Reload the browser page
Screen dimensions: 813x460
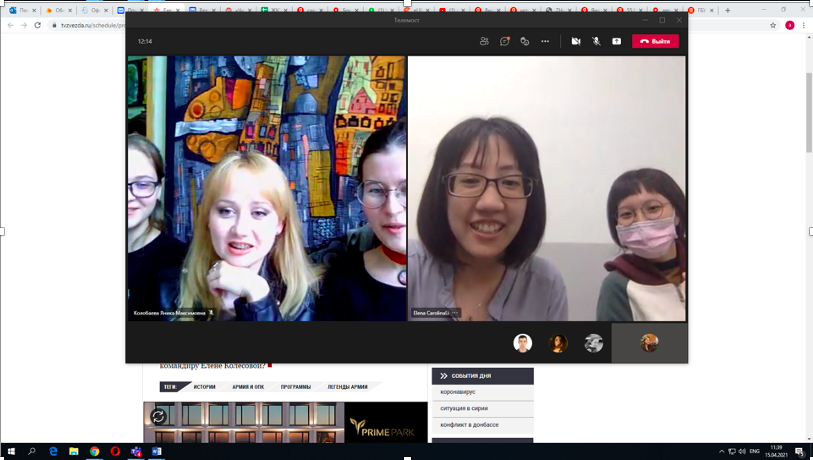click(x=38, y=25)
